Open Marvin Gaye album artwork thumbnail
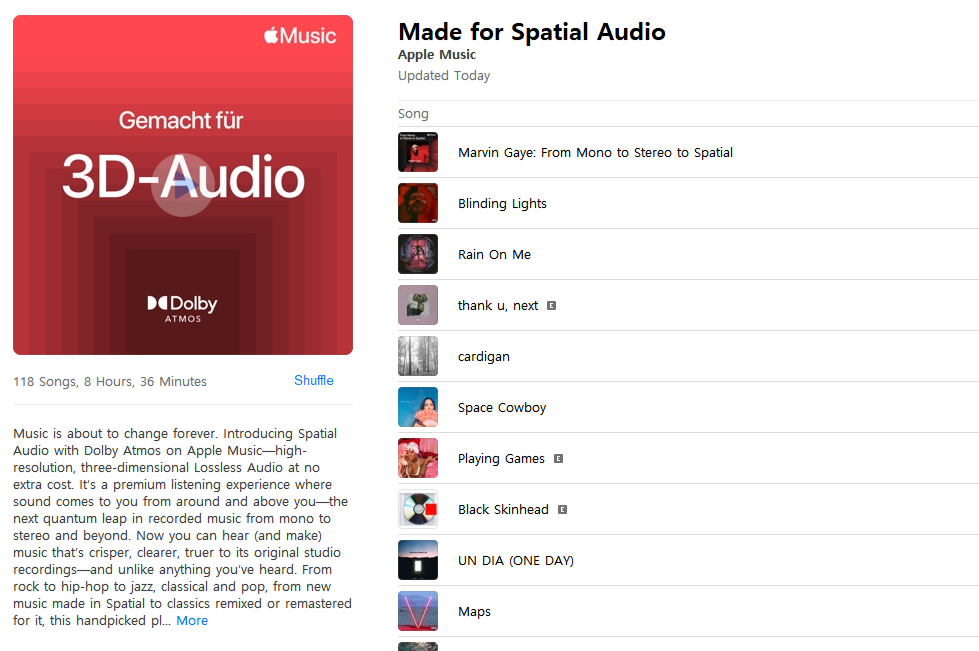Viewport: 979px width, 651px height. pos(418,152)
